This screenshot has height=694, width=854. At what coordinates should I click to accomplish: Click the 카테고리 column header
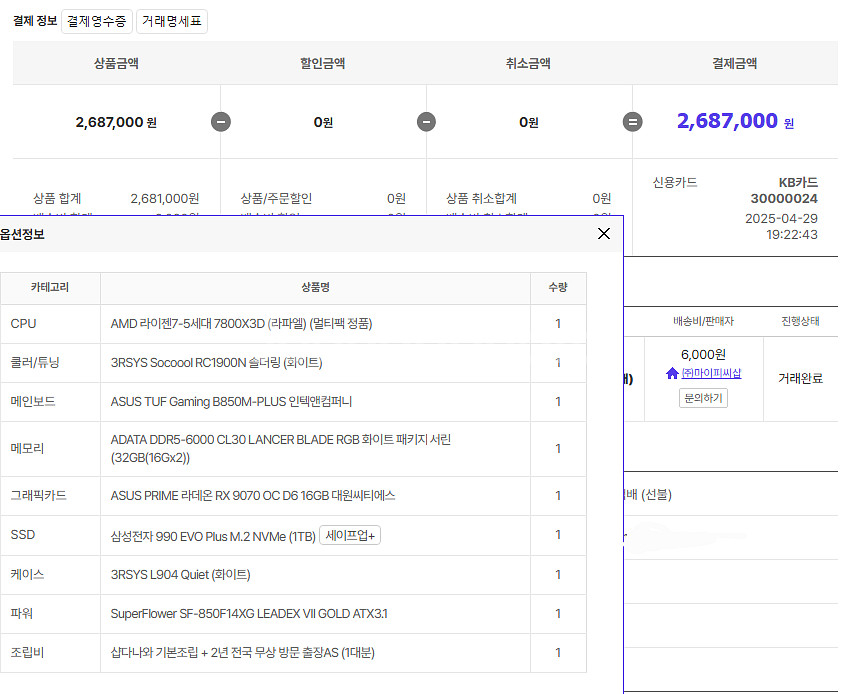click(x=50, y=288)
